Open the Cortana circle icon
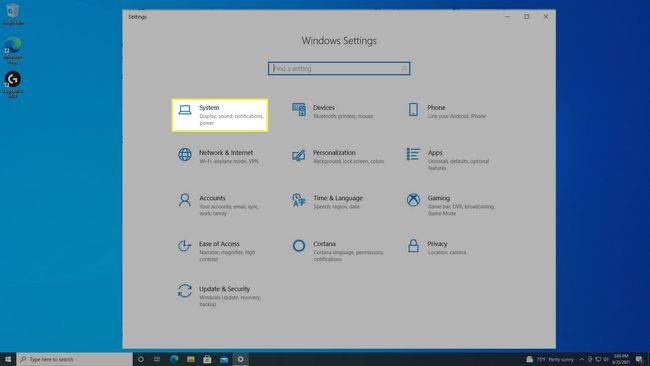This screenshot has width=650, height=366. point(298,245)
